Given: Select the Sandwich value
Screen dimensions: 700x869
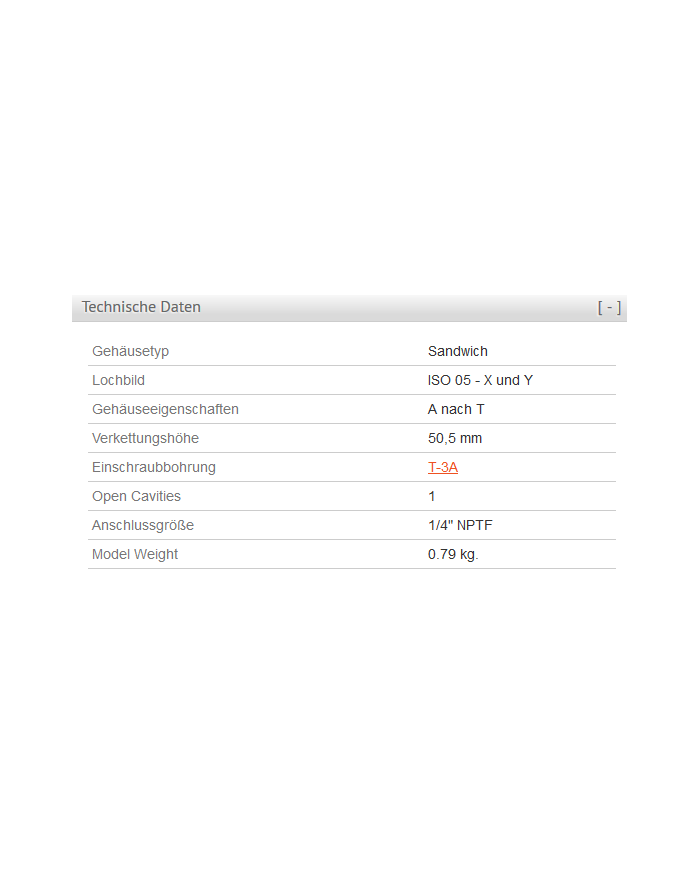Looking at the screenshot, I should (x=458, y=351).
